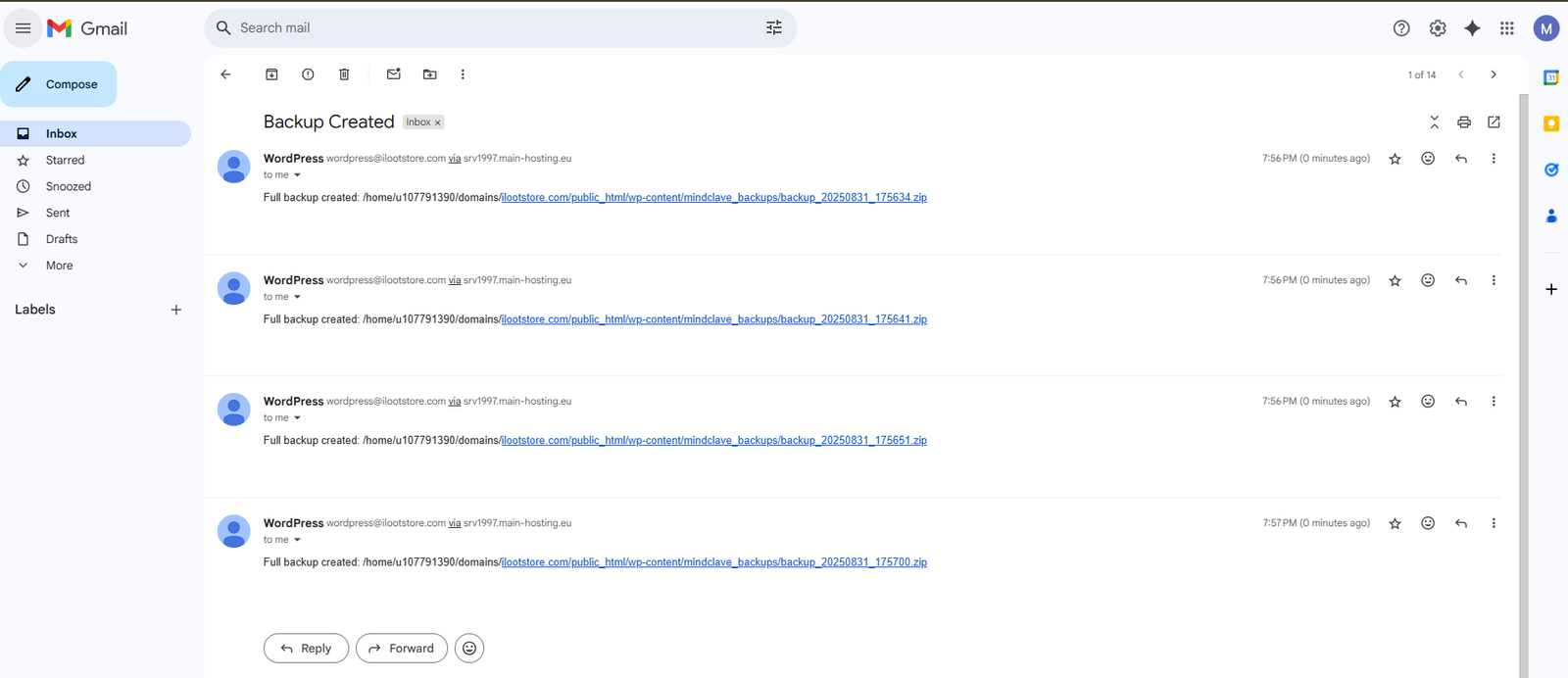The width and height of the screenshot is (1568, 678).
Task: Archive the Backup Created conversation
Action: [x=271, y=74]
